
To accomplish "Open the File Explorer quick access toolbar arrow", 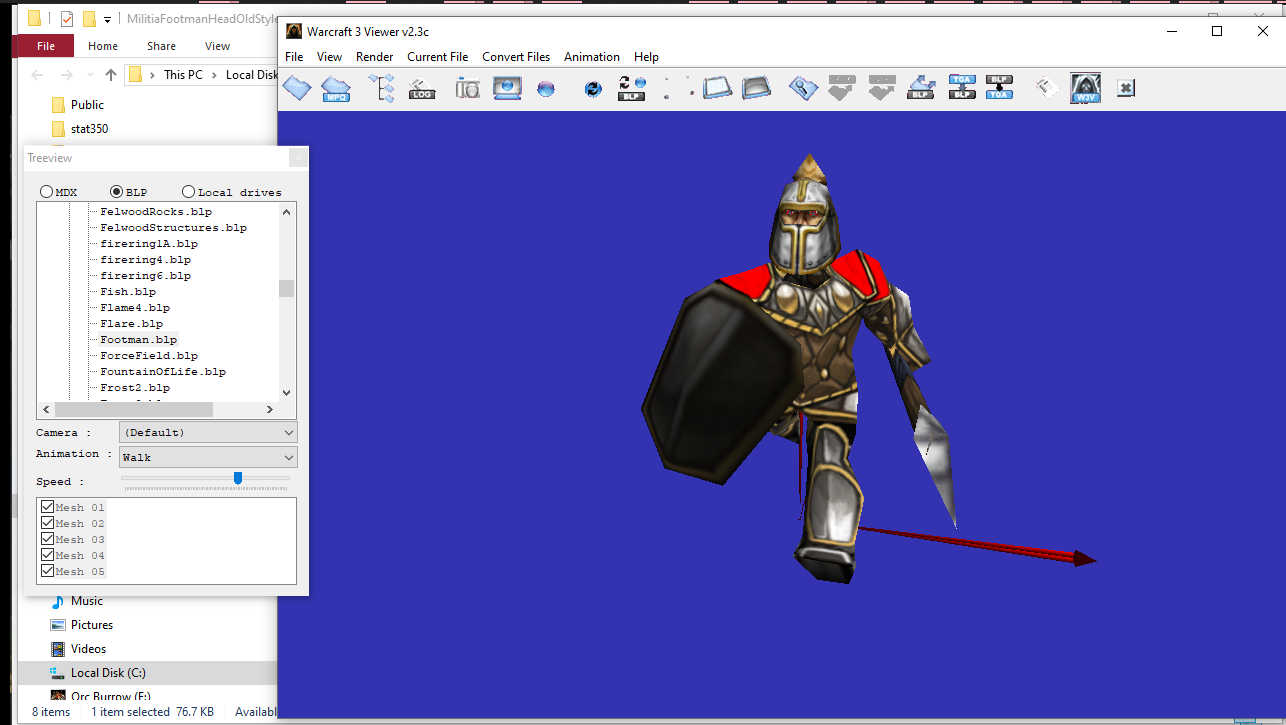I will [x=107, y=19].
